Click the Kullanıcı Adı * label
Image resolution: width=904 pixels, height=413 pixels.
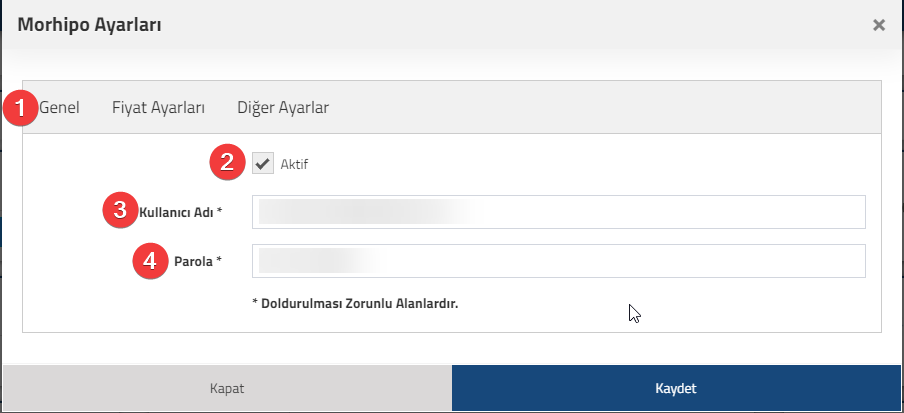pos(180,212)
